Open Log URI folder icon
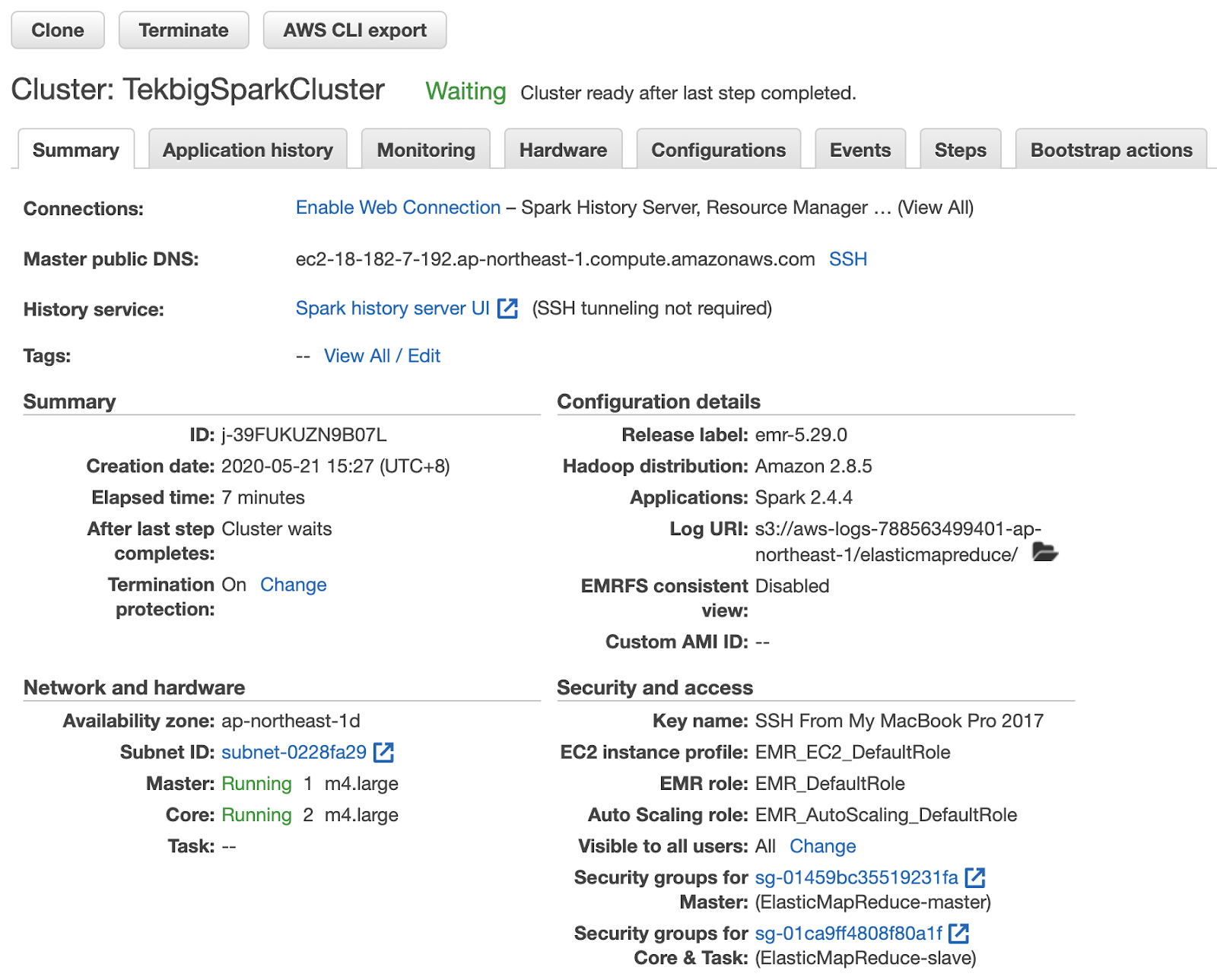The height and width of the screenshot is (980, 1217). tap(1045, 552)
